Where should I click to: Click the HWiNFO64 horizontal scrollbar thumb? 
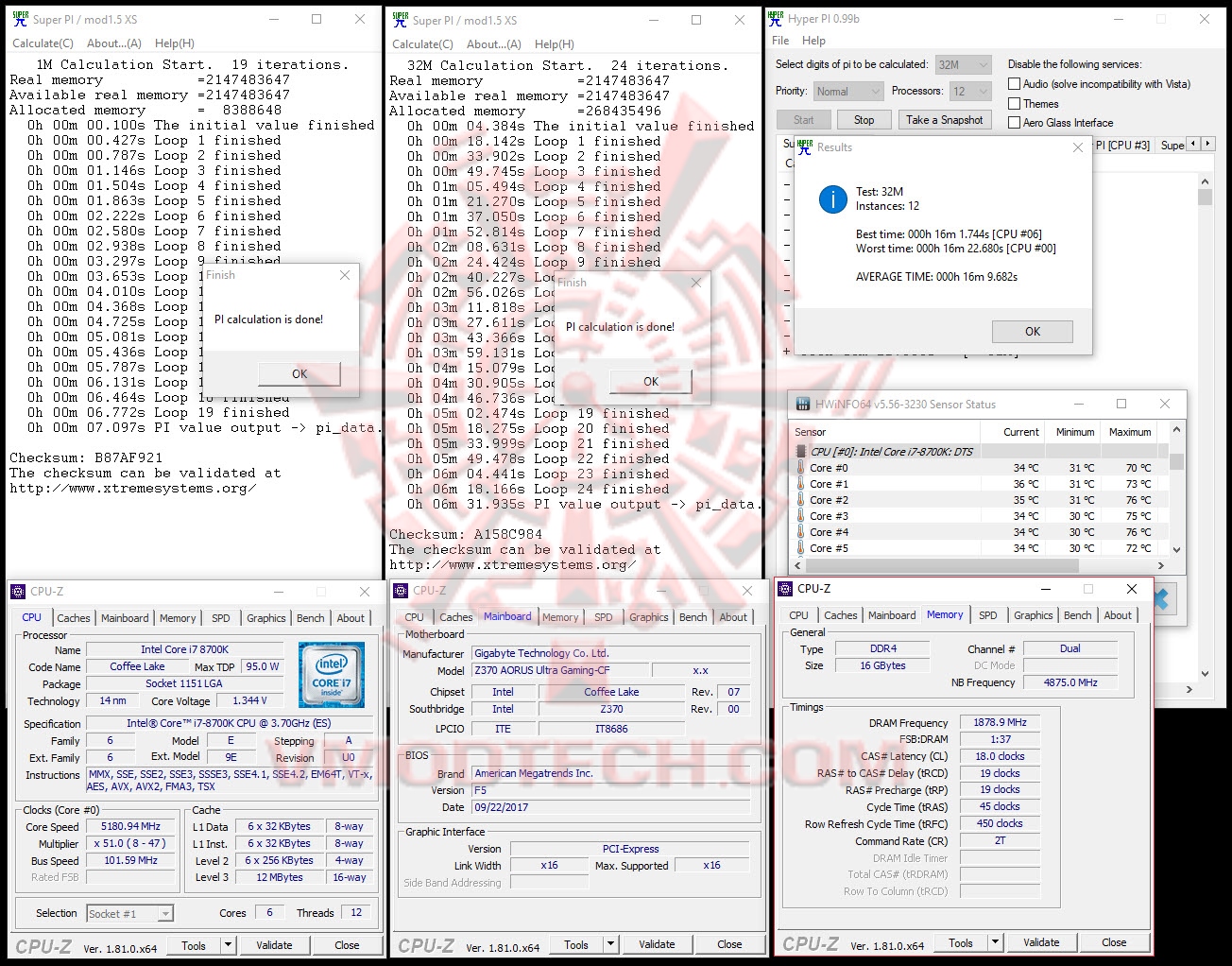point(944,565)
